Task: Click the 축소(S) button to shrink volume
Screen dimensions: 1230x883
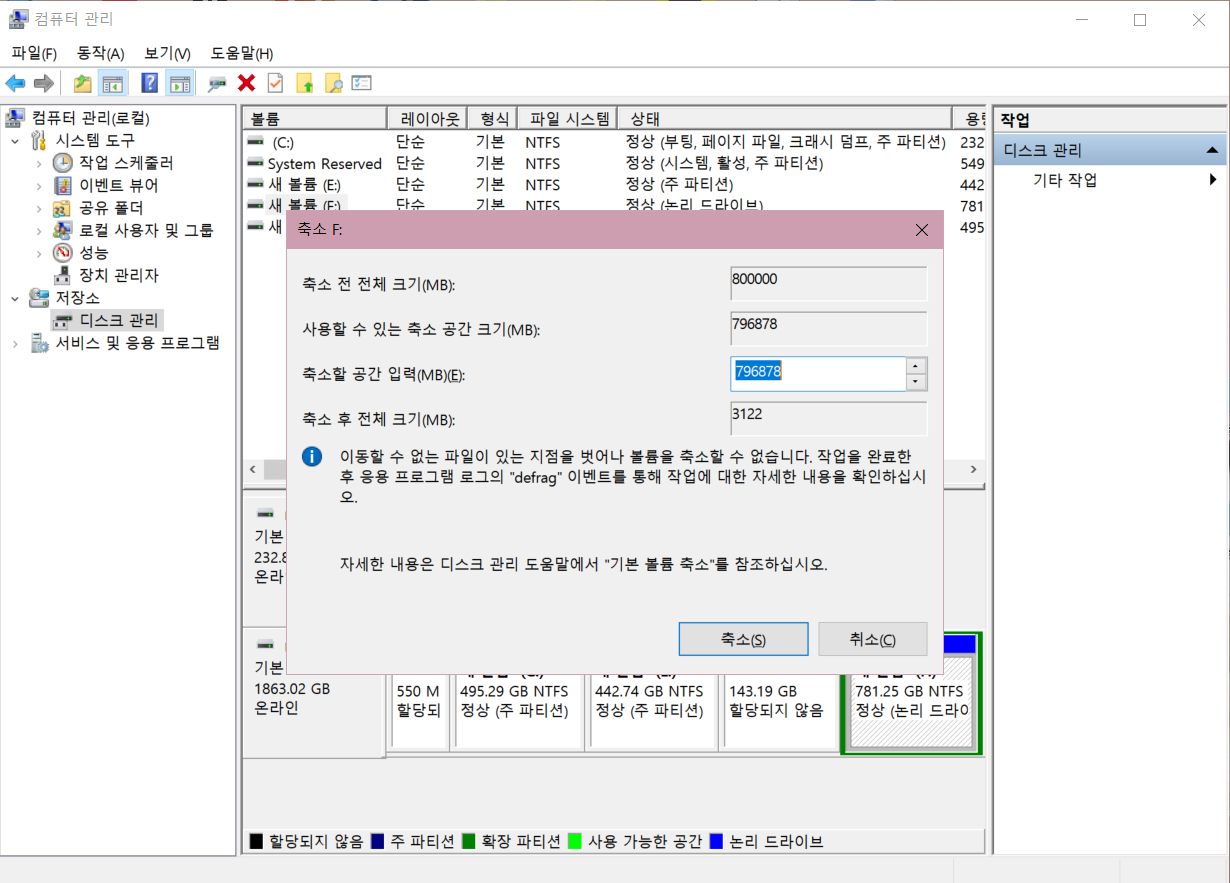Action: tap(743, 639)
